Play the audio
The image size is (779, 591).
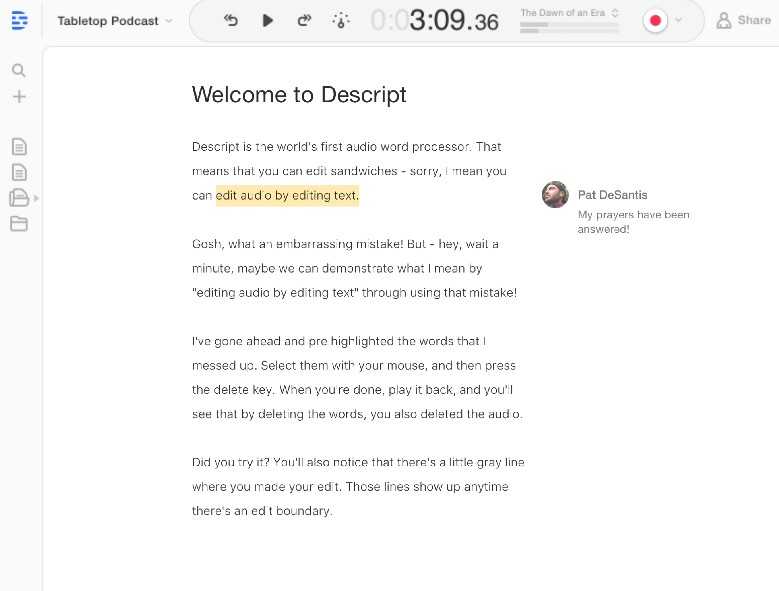click(268, 20)
